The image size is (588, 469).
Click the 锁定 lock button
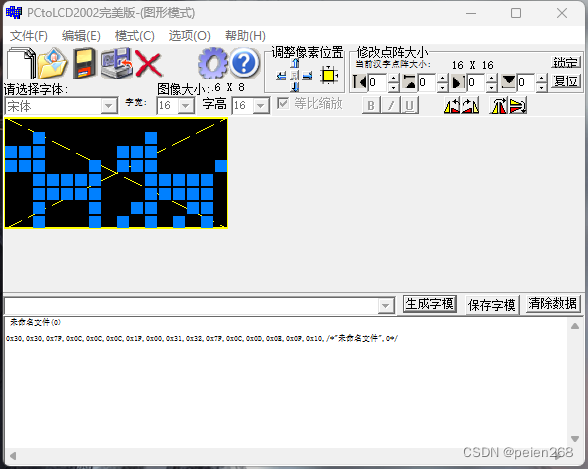pos(566,63)
